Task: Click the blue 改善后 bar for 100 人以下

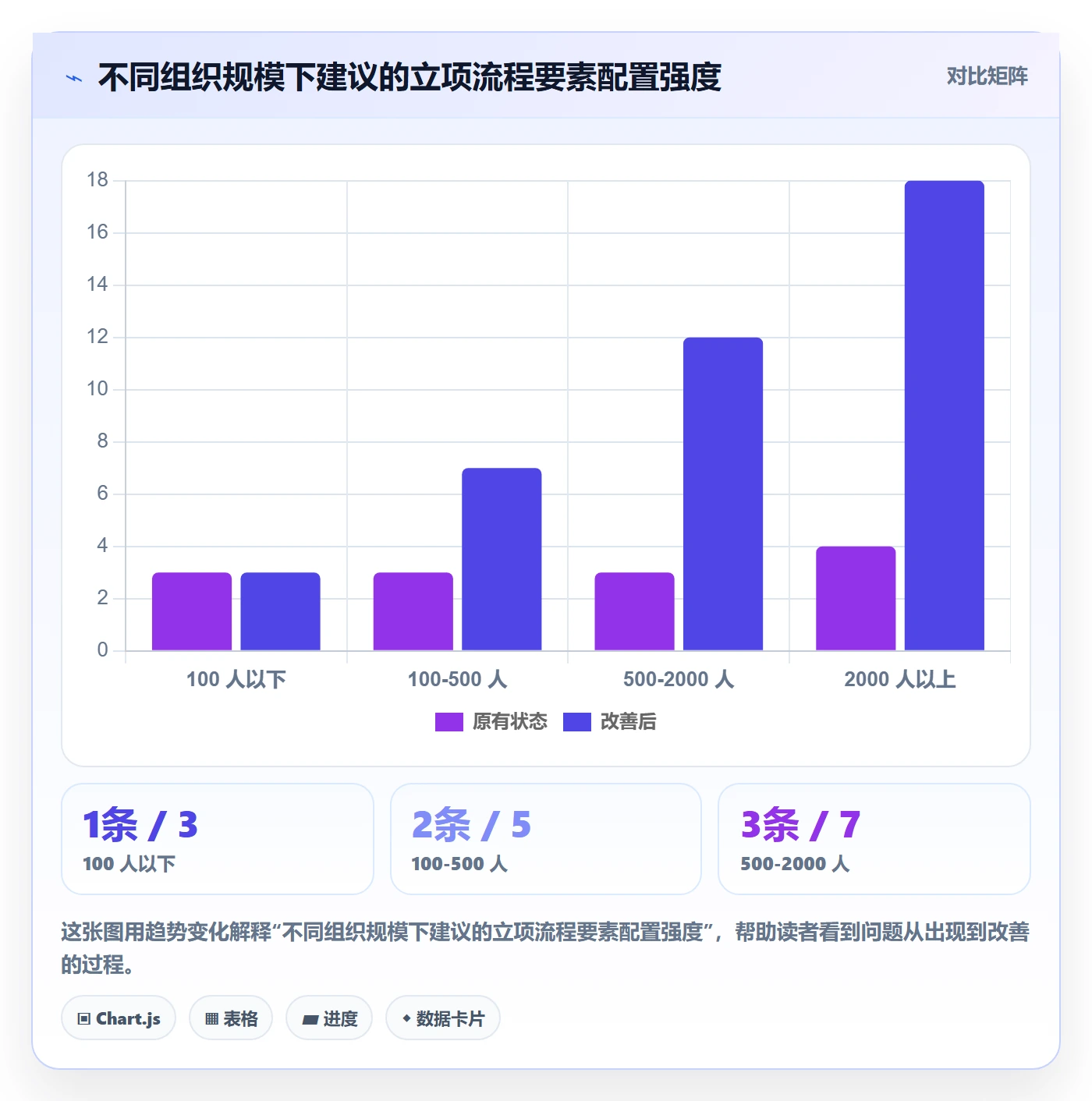Action: pyautogui.click(x=280, y=611)
